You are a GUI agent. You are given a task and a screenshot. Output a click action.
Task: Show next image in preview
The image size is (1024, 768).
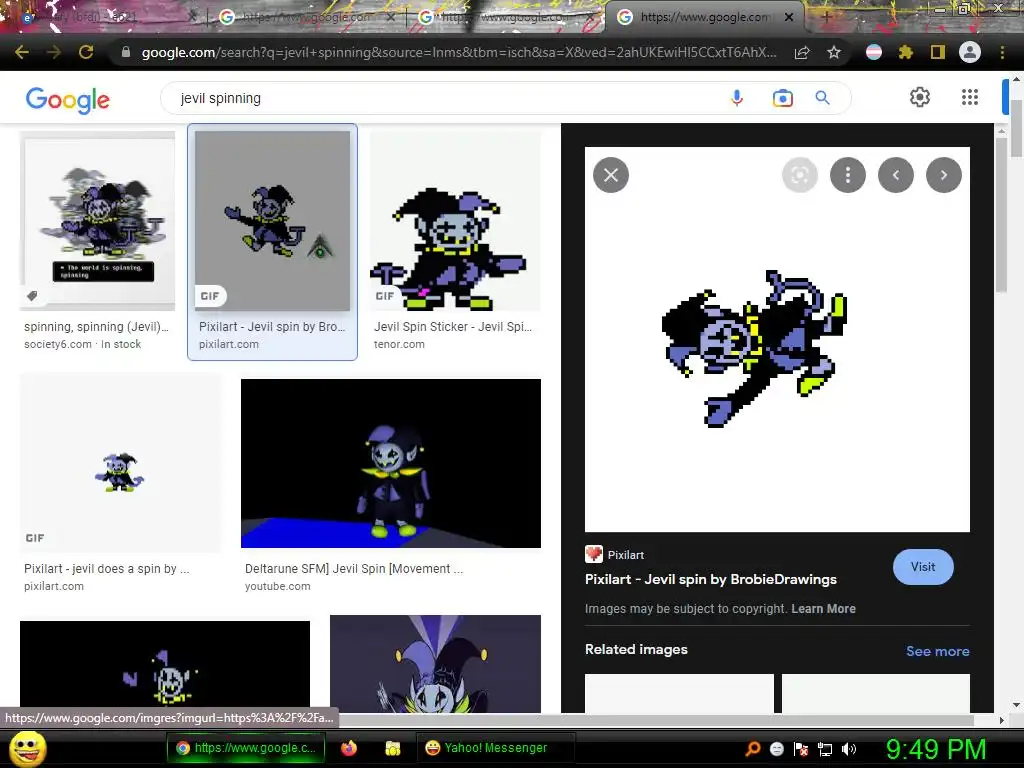944,175
